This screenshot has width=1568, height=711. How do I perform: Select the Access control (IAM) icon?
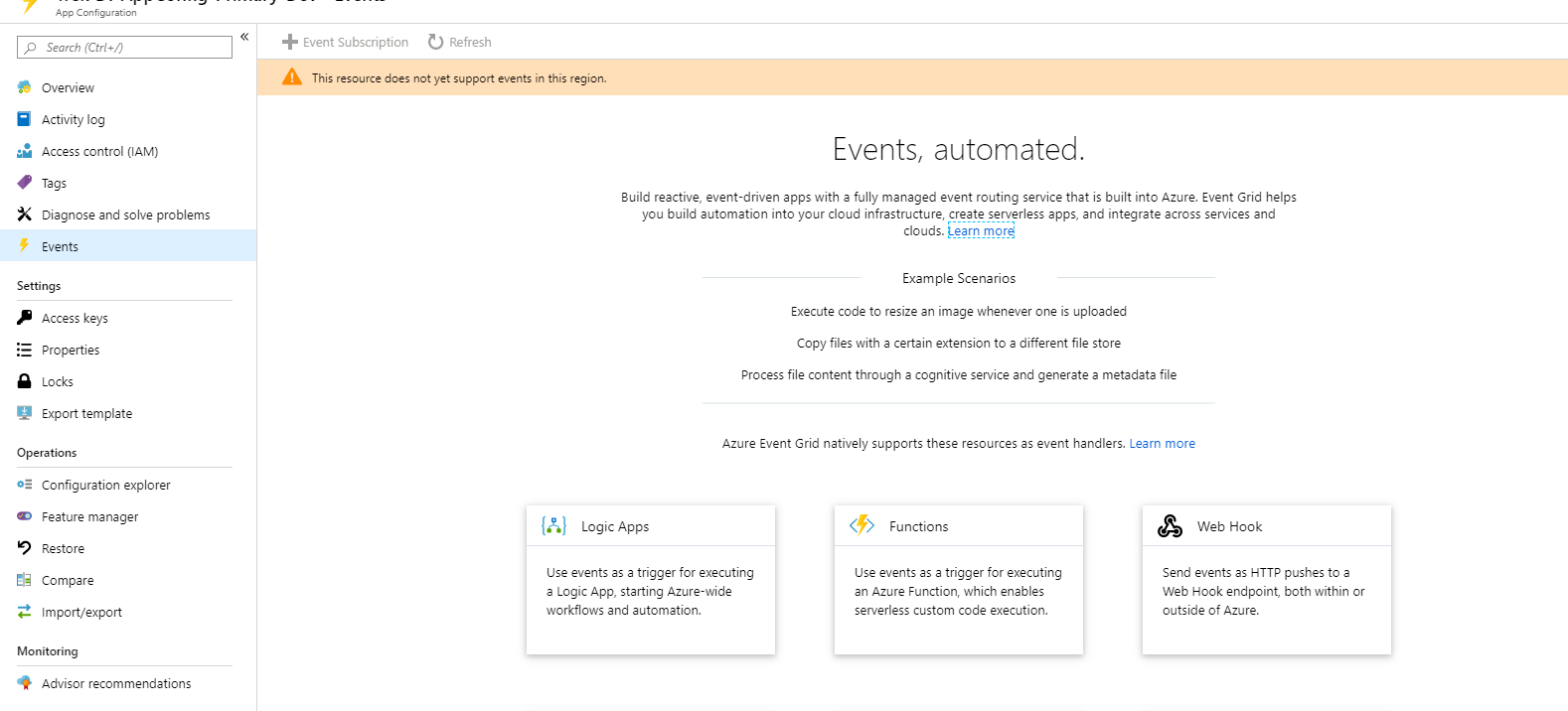click(x=25, y=151)
